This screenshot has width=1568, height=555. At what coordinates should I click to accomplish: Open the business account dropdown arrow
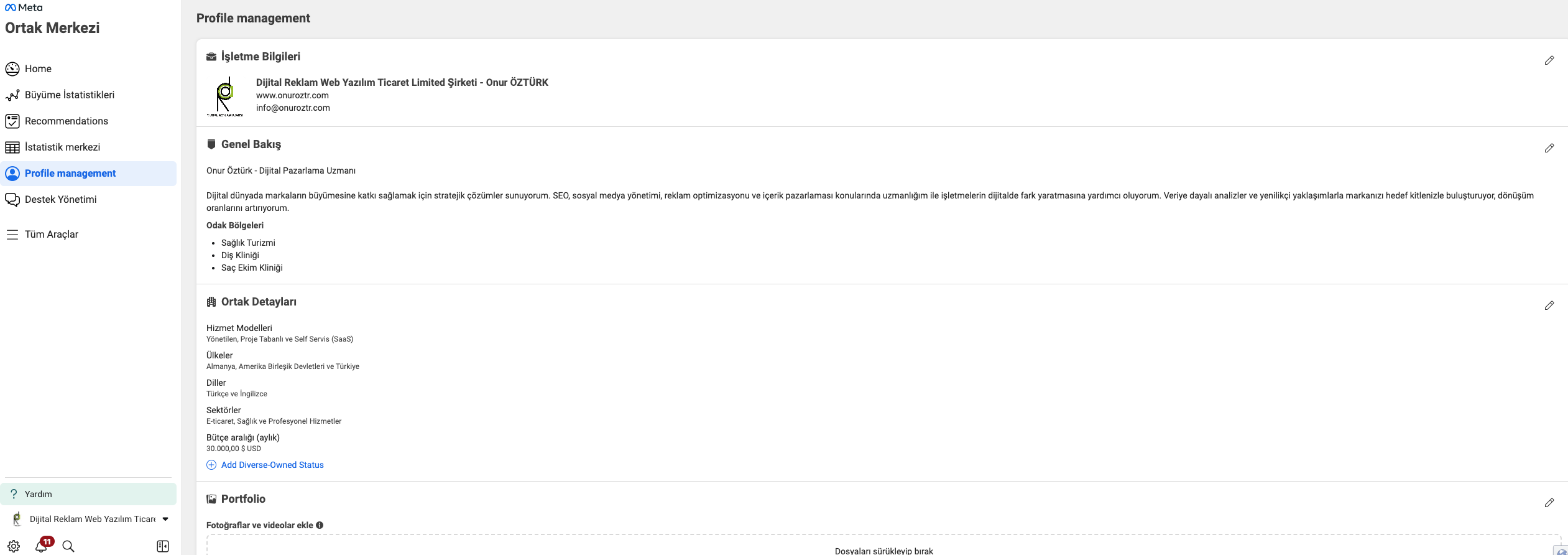point(165,519)
